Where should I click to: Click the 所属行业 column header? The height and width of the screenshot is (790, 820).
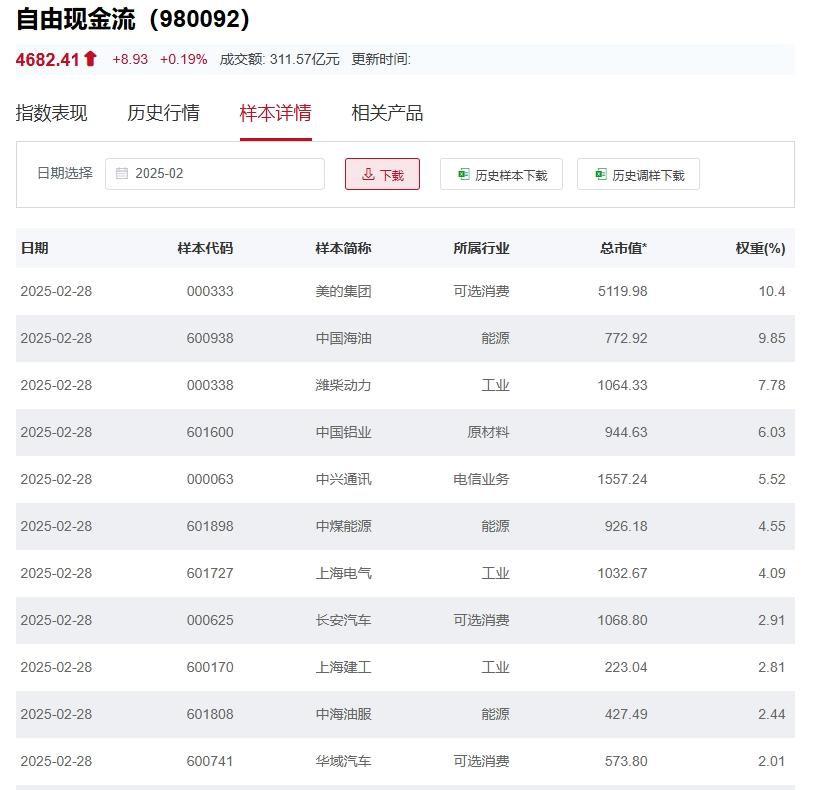click(x=481, y=248)
